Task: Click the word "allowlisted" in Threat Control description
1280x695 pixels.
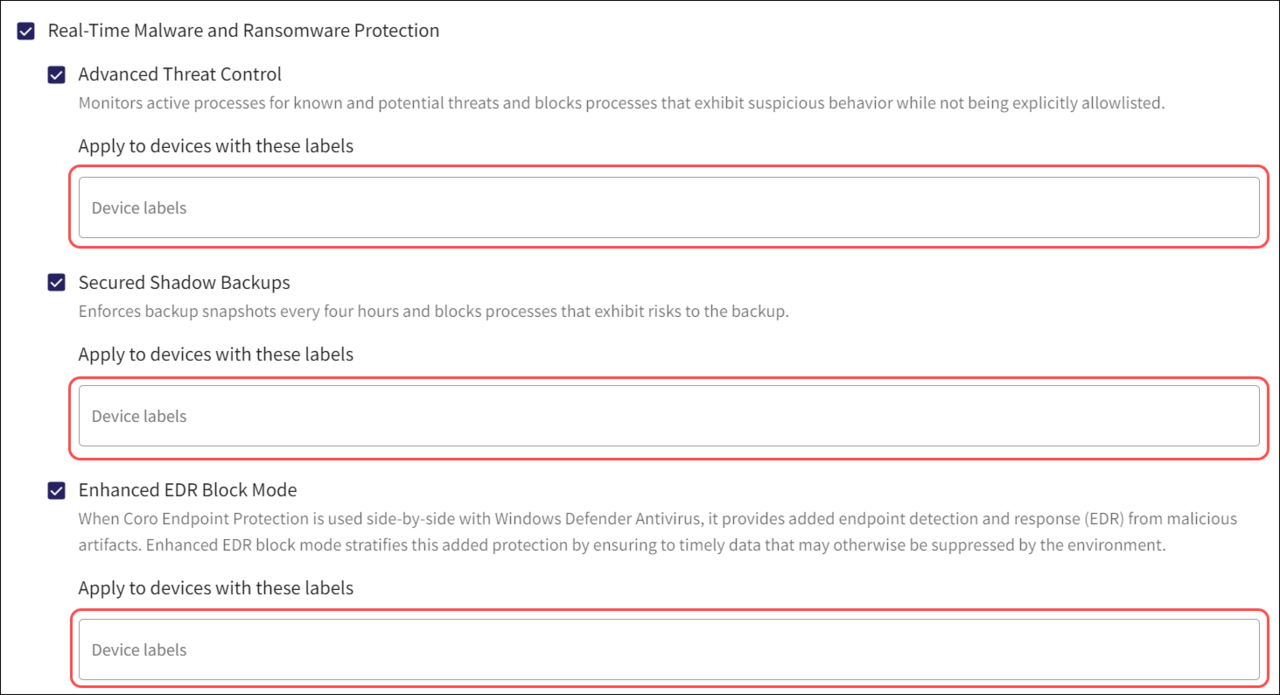Action: pos(1121,103)
